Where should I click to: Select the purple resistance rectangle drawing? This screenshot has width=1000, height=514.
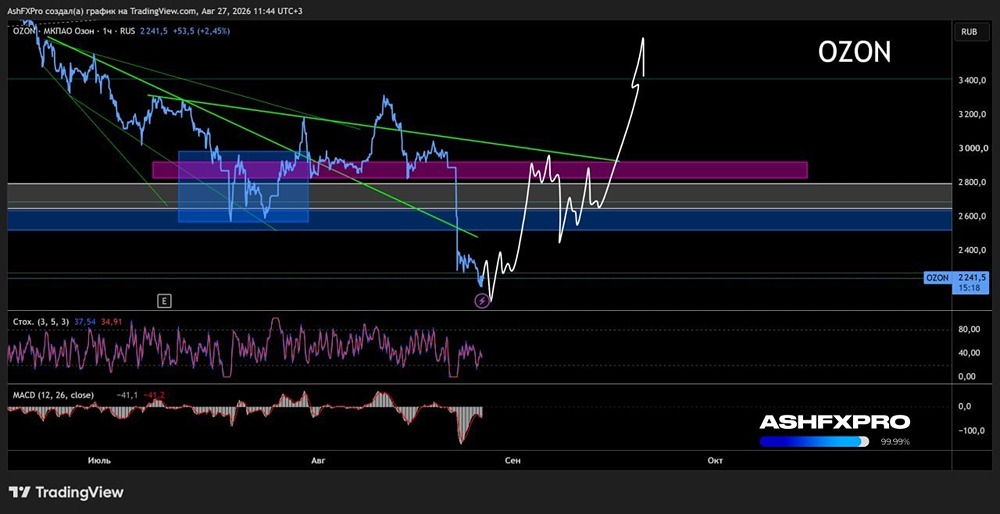[480, 170]
